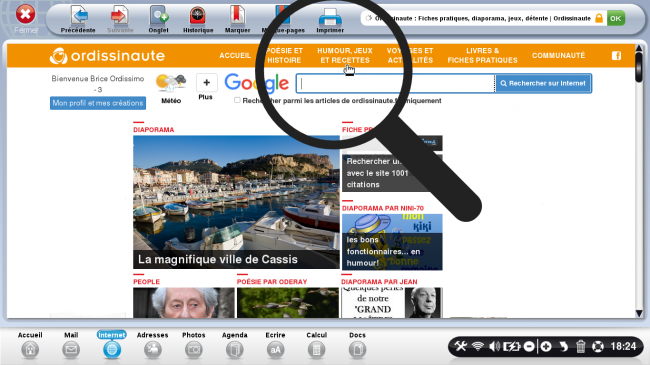Mute sound via the speaker tray icon
The height and width of the screenshot is (365, 650).
[494, 346]
